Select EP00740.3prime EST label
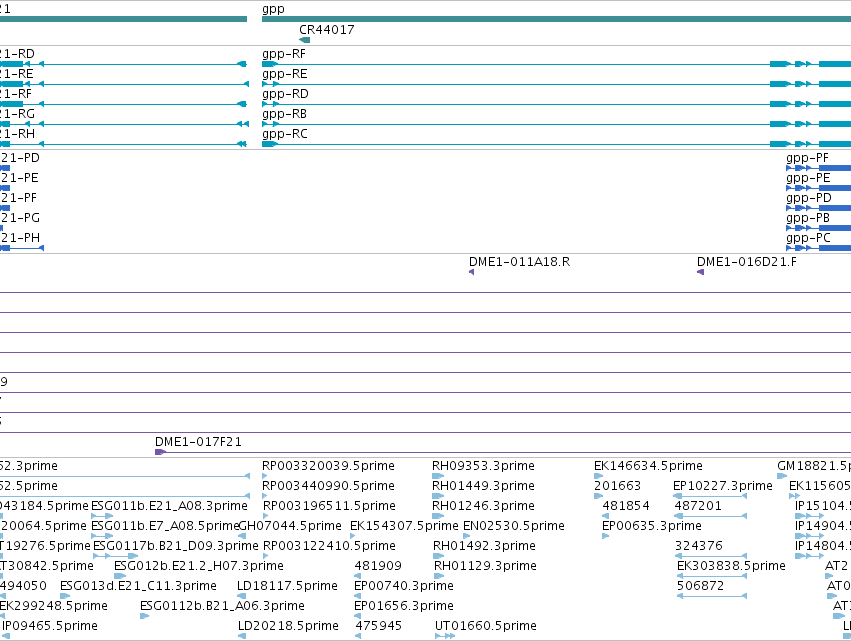Image resolution: width=851 pixels, height=641 pixels. [404, 586]
